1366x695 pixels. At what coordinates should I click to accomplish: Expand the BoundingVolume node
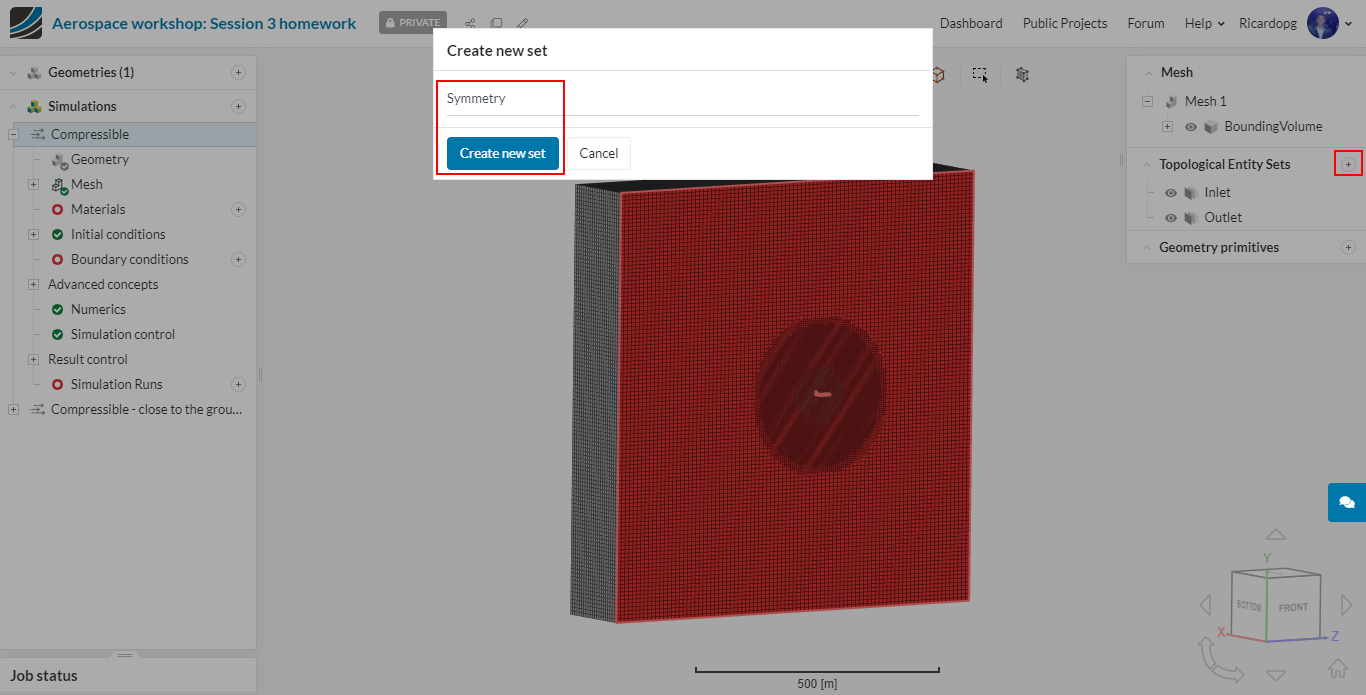1167,127
